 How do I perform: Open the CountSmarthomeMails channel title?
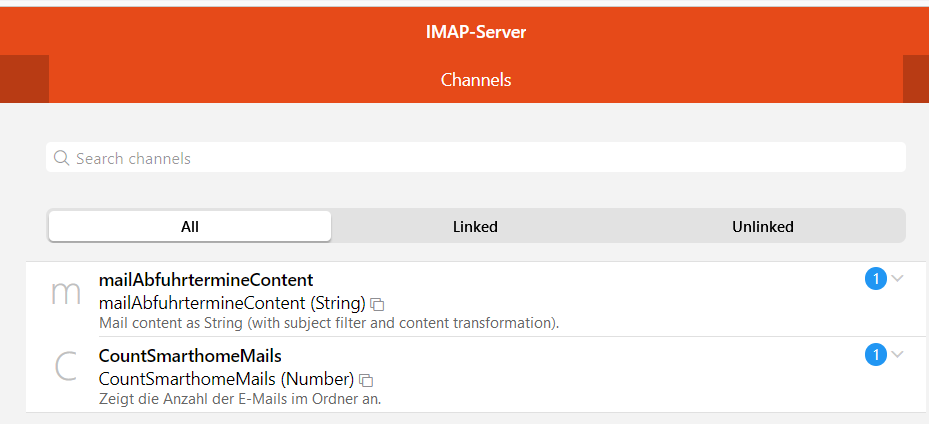click(190, 356)
